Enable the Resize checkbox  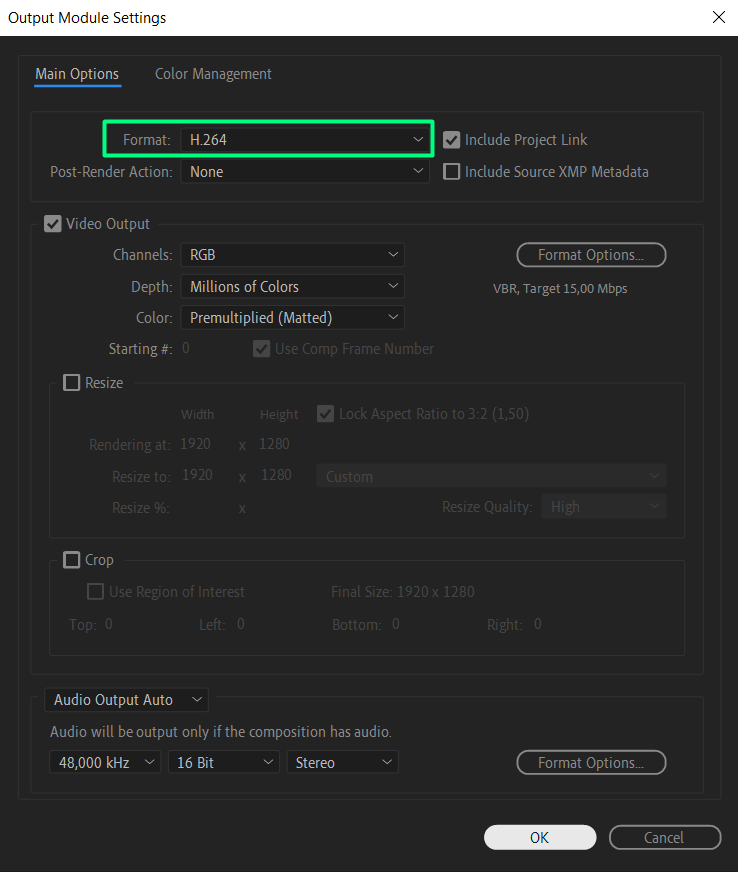click(x=72, y=383)
